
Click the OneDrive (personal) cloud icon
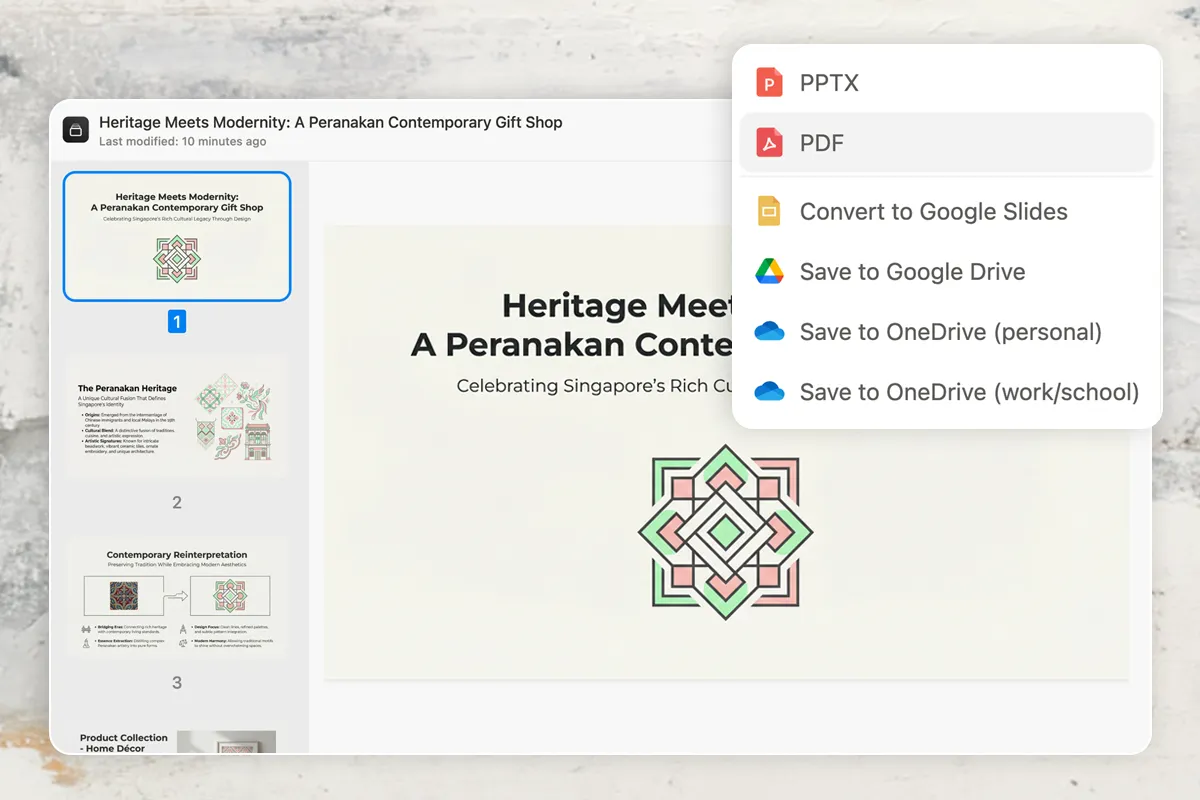768,332
